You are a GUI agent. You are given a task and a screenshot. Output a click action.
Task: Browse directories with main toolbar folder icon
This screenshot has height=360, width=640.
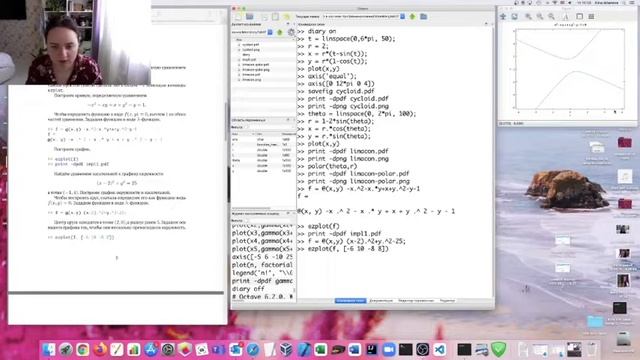coord(424,16)
